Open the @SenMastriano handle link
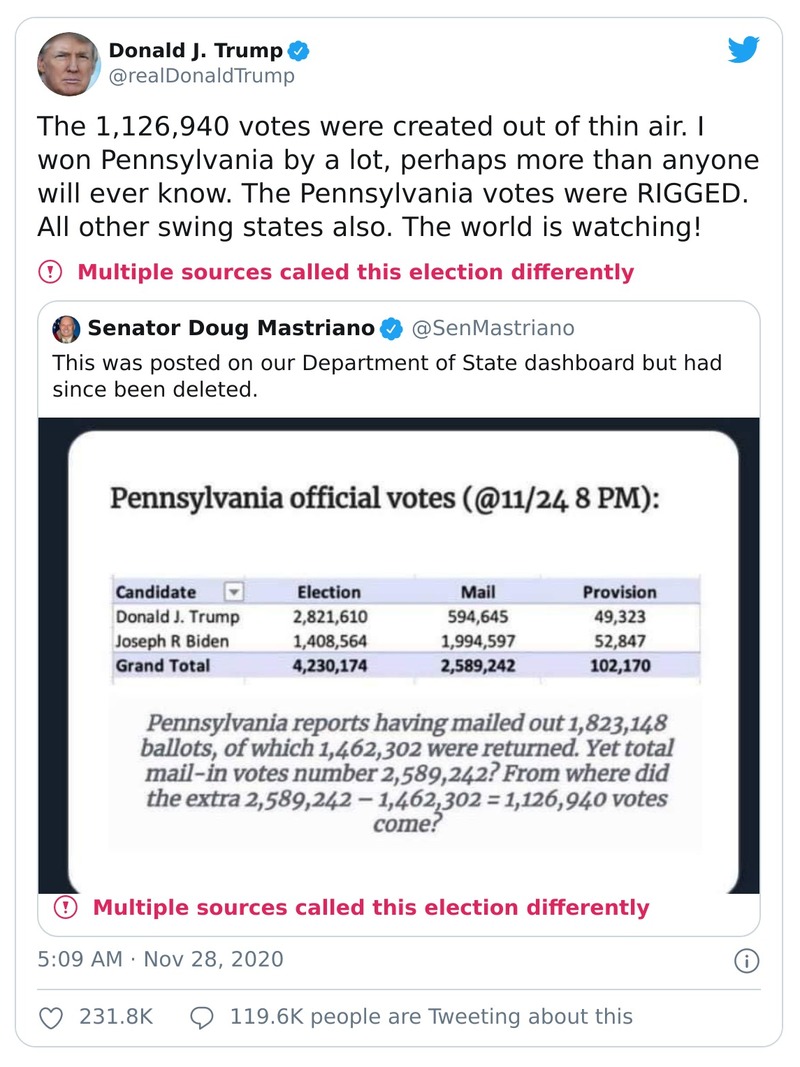The height and width of the screenshot is (1067, 800). point(494,328)
